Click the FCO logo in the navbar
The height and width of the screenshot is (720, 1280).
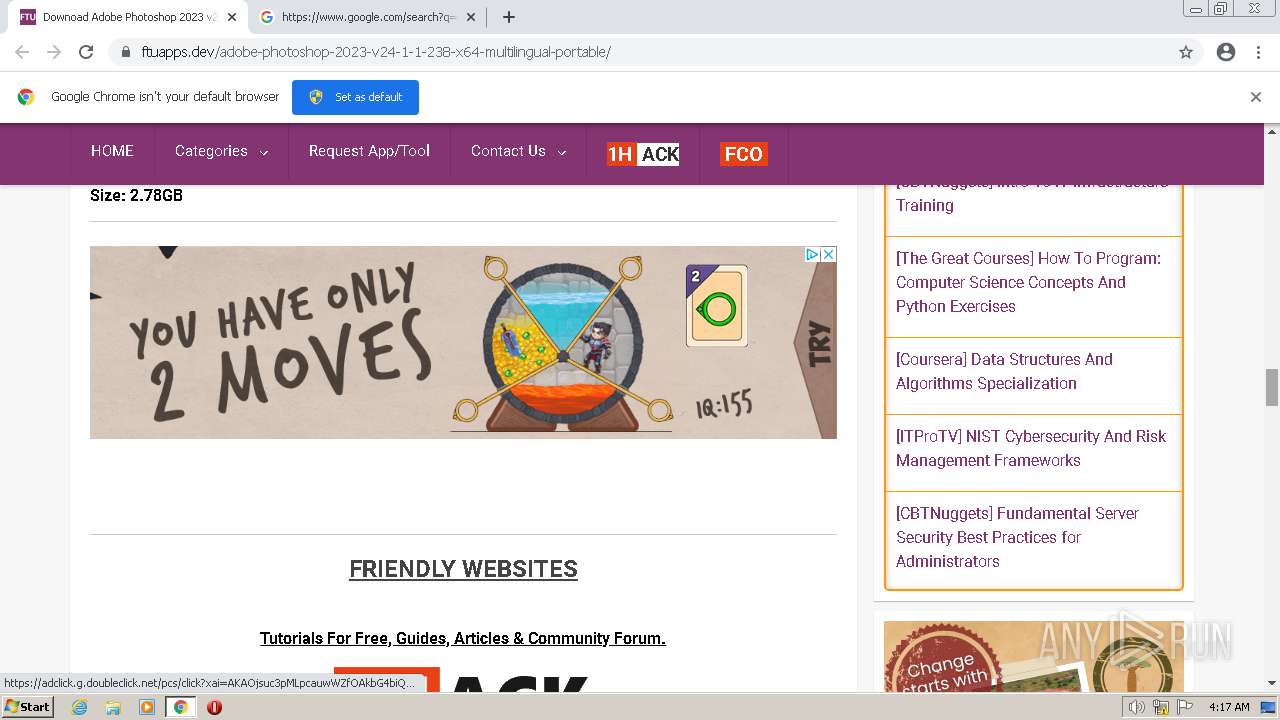[744, 154]
